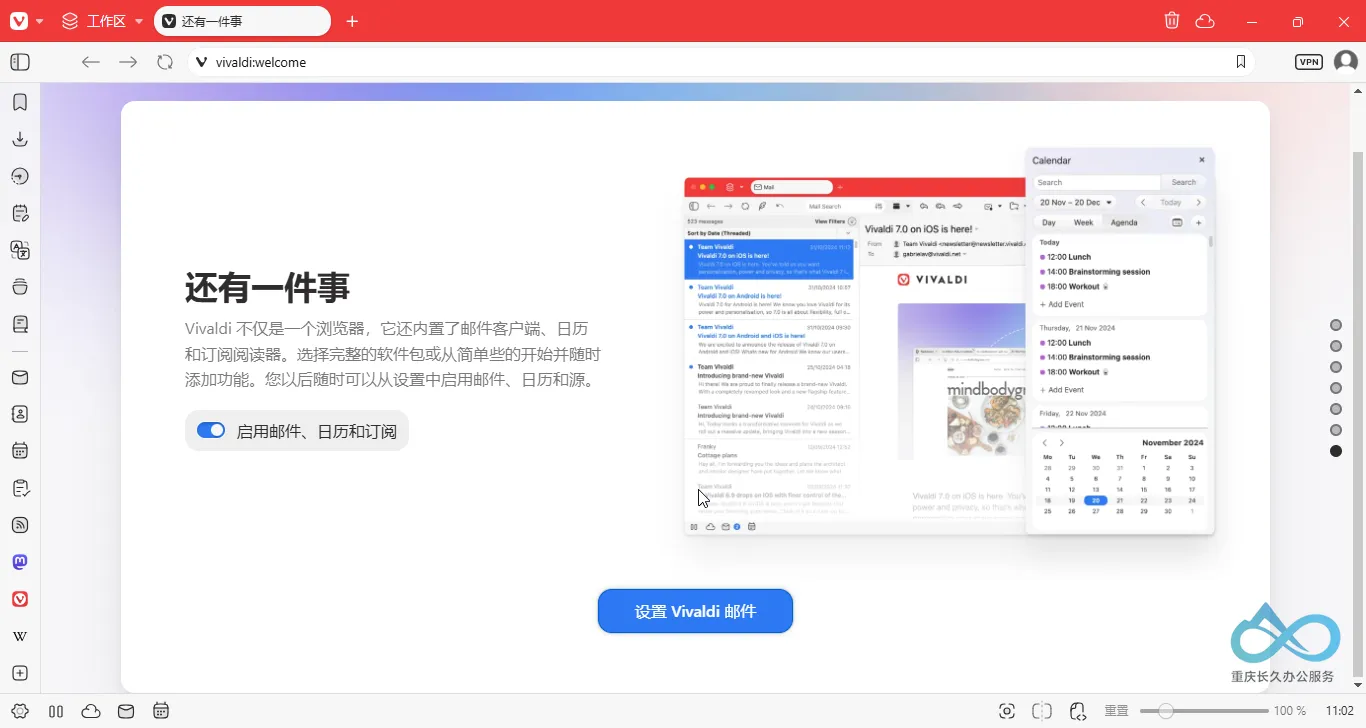
Task: Click the mail and calendar preview image
Action: [949, 341]
